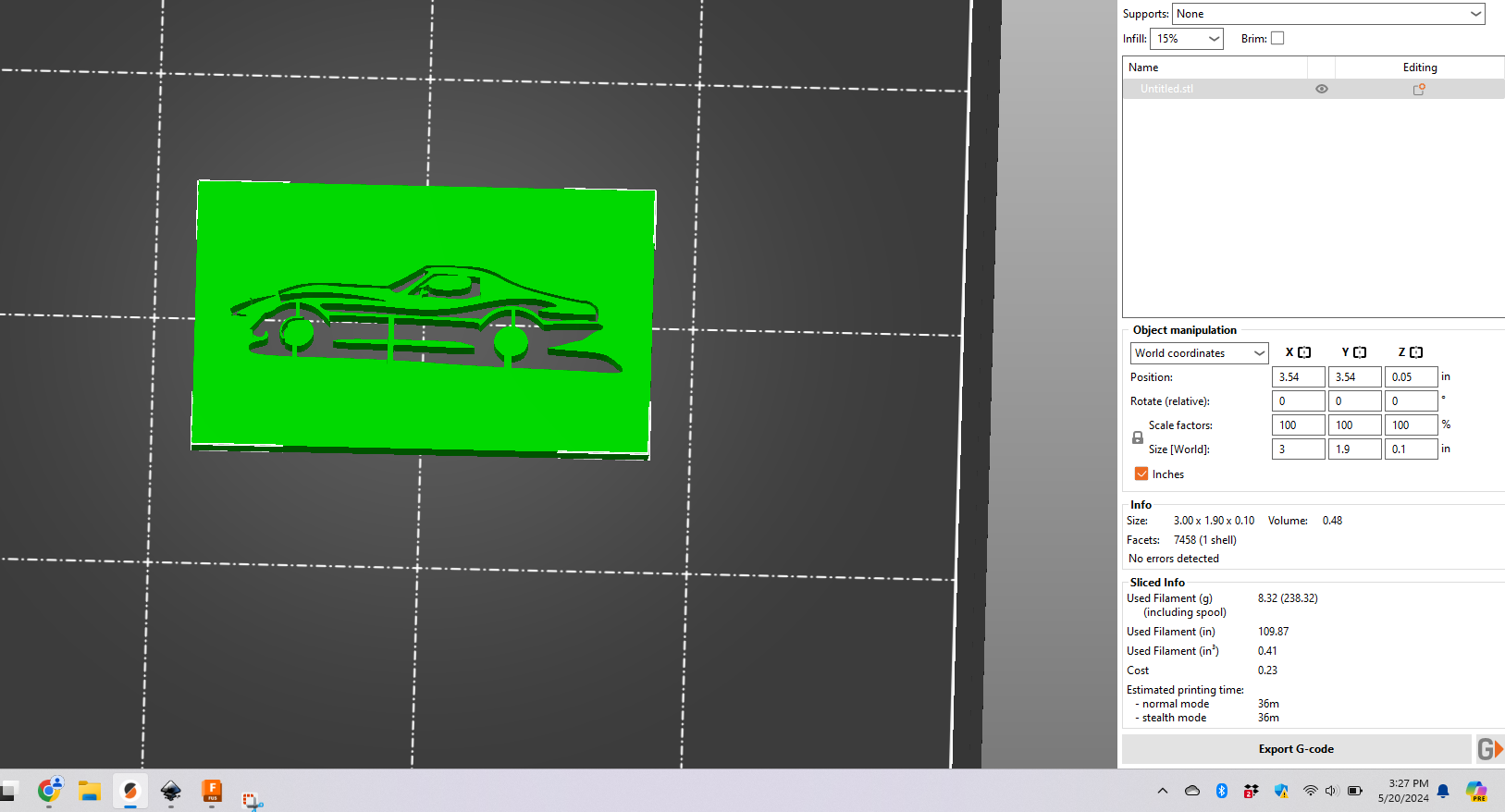
Task: Click the Scale factors Y field
Action: click(1355, 425)
